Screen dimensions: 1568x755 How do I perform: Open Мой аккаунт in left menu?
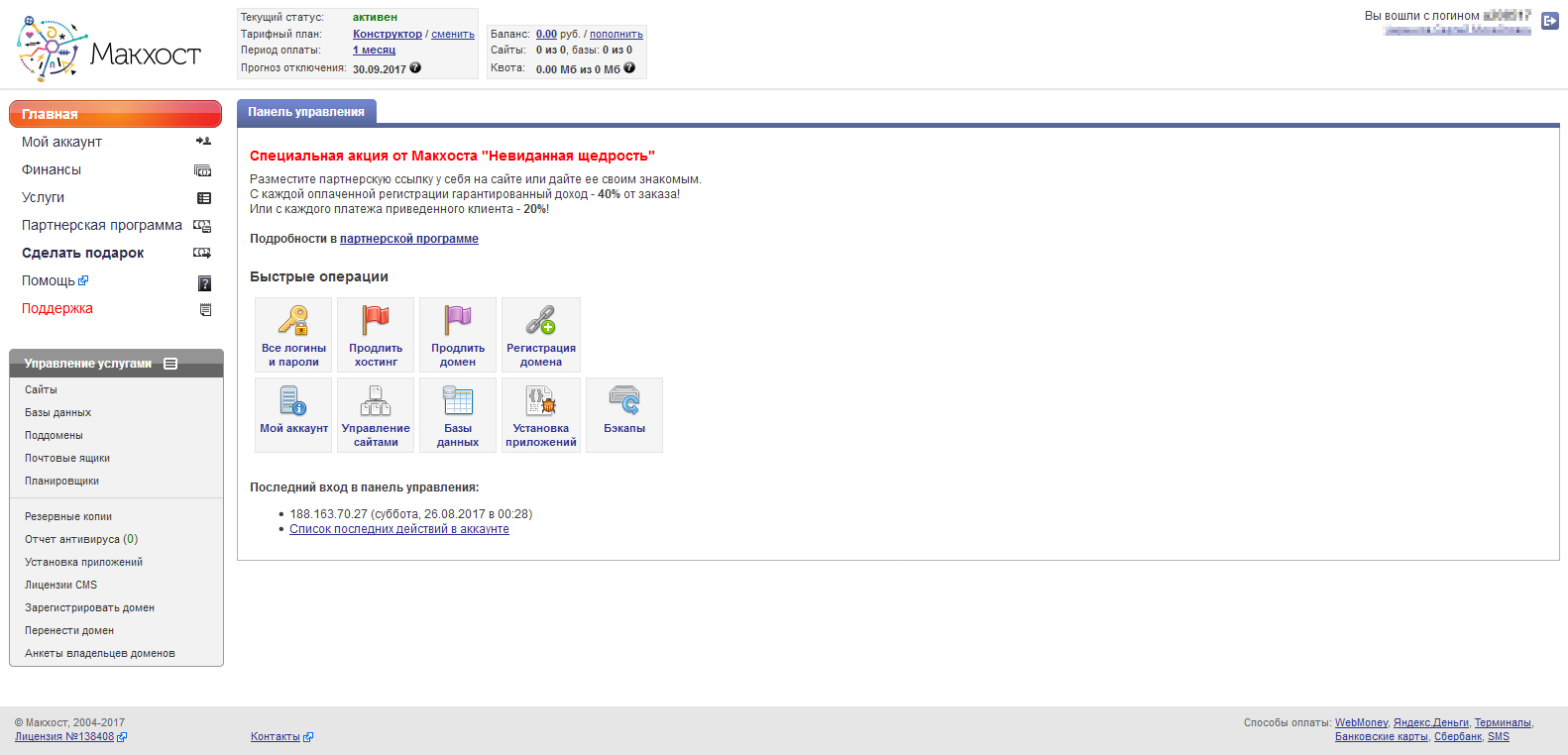coord(61,142)
